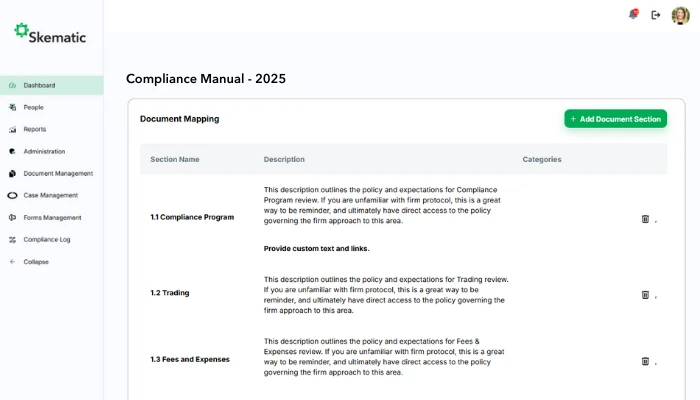Delete the 1.3 Fees and Expenses section
Screen dimensions: 700x400
[x=645, y=360]
